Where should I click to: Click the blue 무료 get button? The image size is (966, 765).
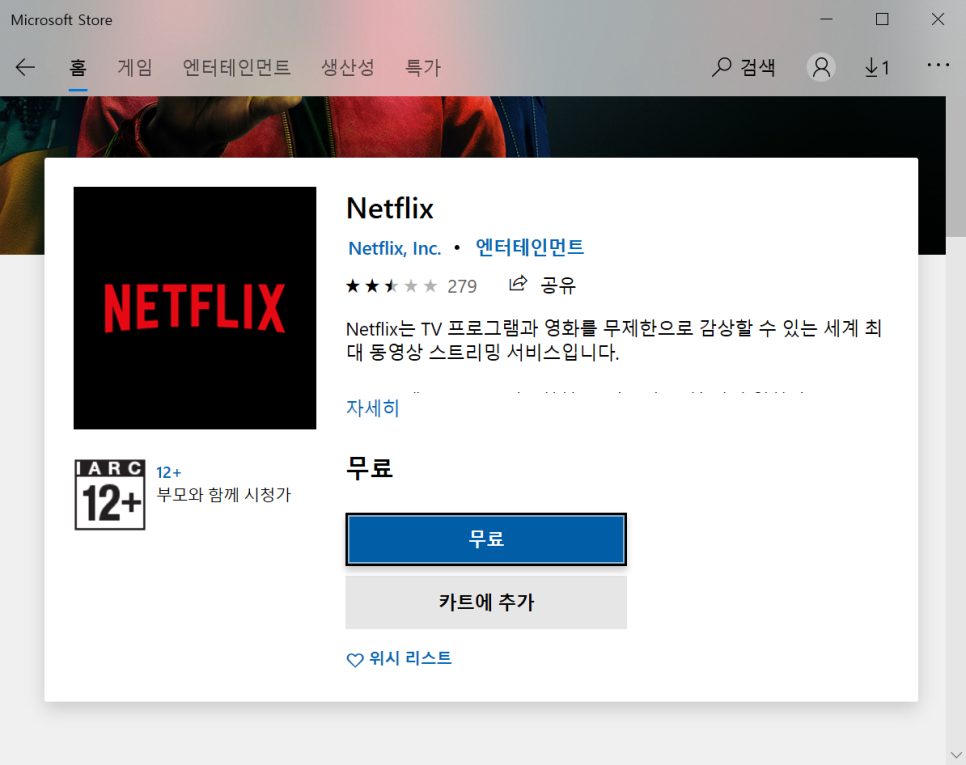click(x=486, y=539)
